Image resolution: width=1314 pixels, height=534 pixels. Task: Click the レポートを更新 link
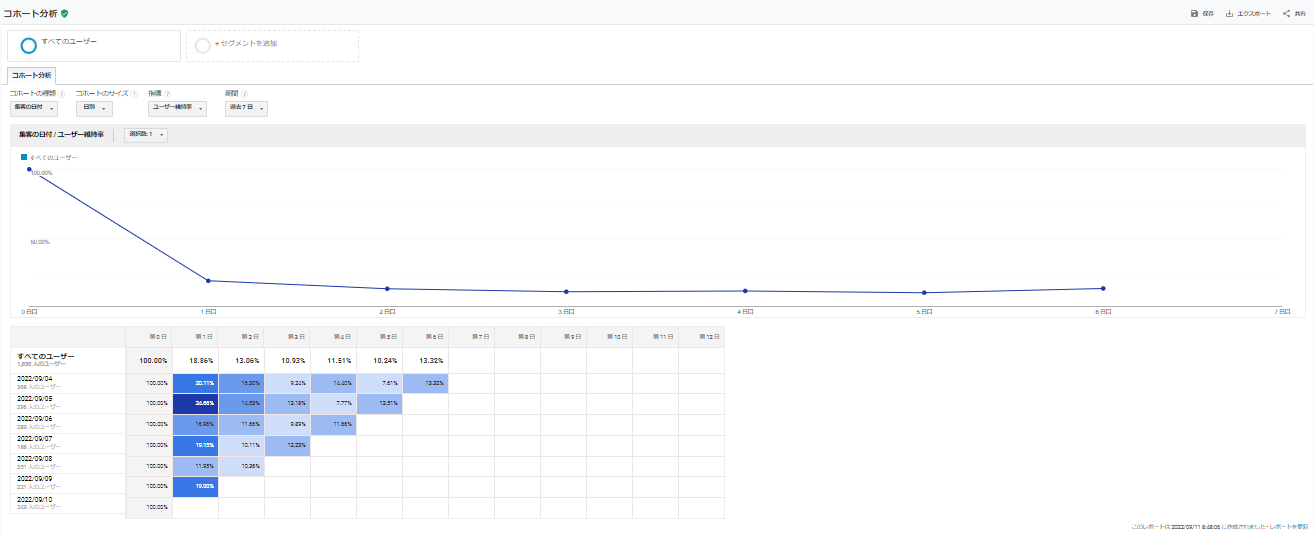click(1289, 526)
